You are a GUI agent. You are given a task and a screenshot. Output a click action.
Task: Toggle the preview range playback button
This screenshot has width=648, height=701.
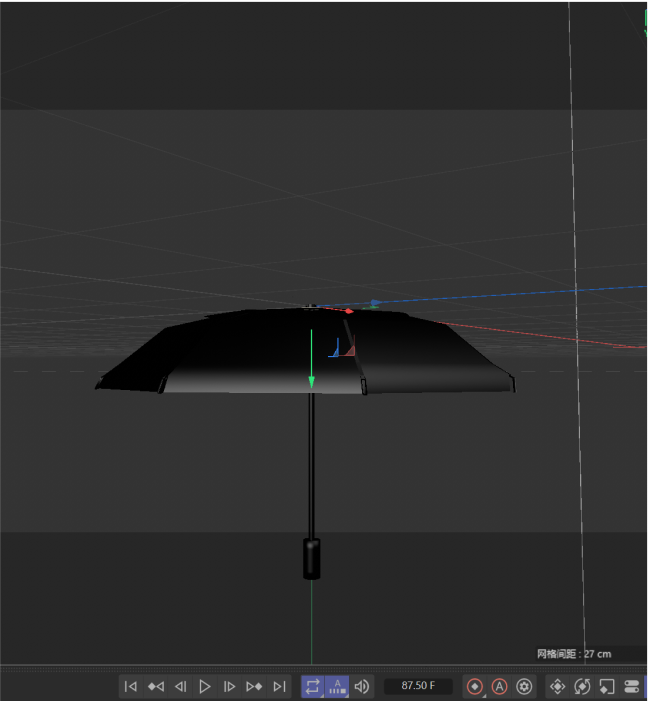[337, 686]
